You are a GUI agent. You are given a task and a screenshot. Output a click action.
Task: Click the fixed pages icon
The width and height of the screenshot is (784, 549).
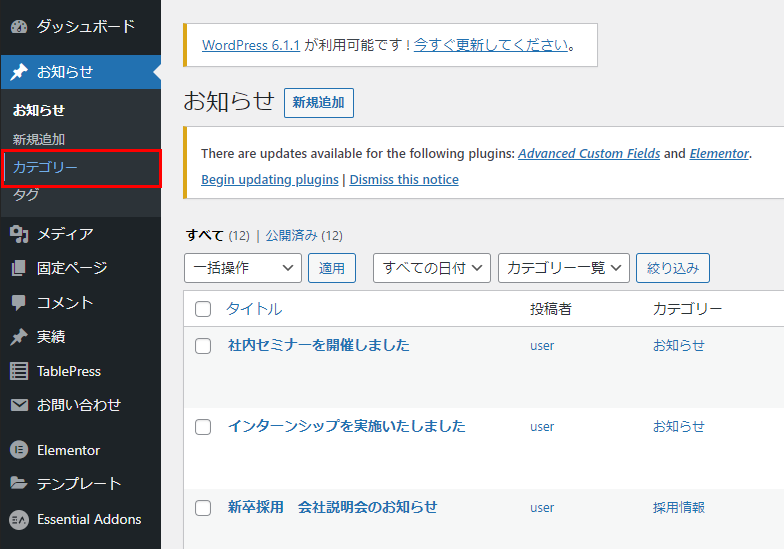click(18, 268)
